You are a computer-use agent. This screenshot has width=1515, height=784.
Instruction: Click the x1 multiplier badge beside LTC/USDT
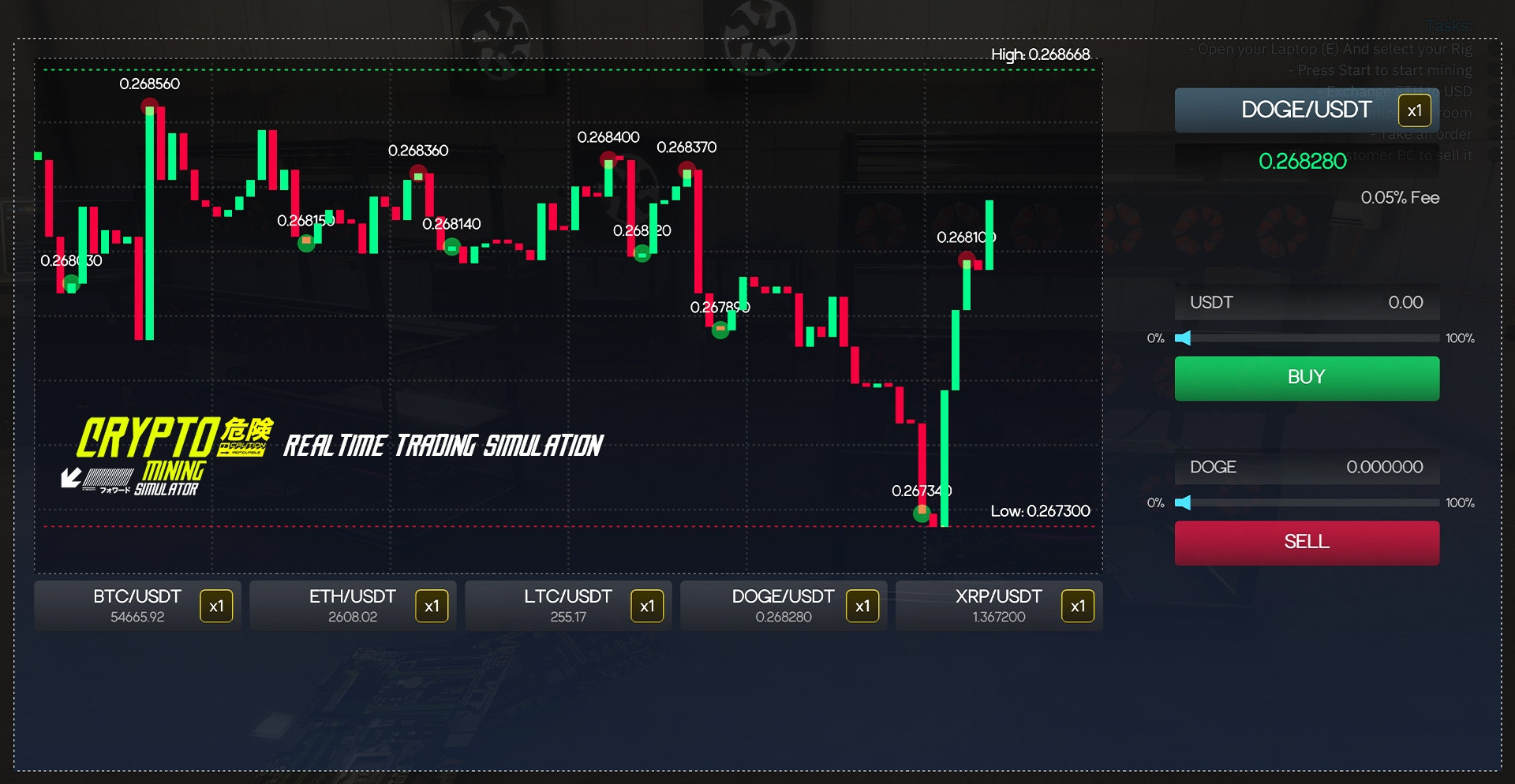pyautogui.click(x=647, y=607)
